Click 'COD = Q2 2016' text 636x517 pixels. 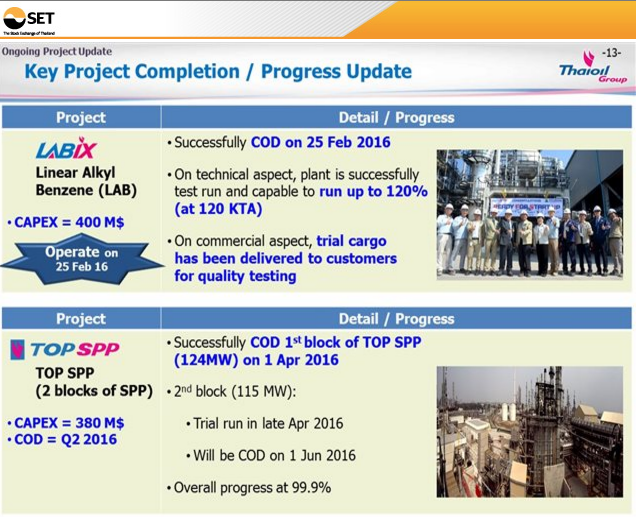65,439
